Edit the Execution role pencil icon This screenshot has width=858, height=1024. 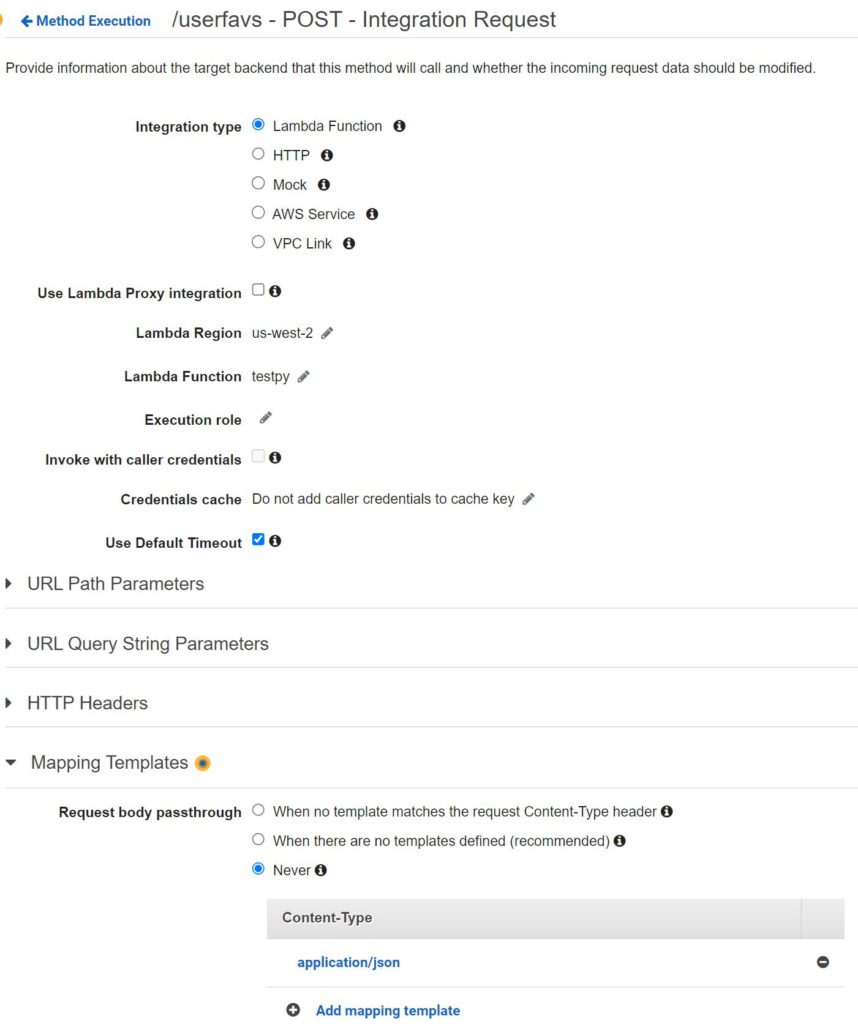(x=266, y=418)
